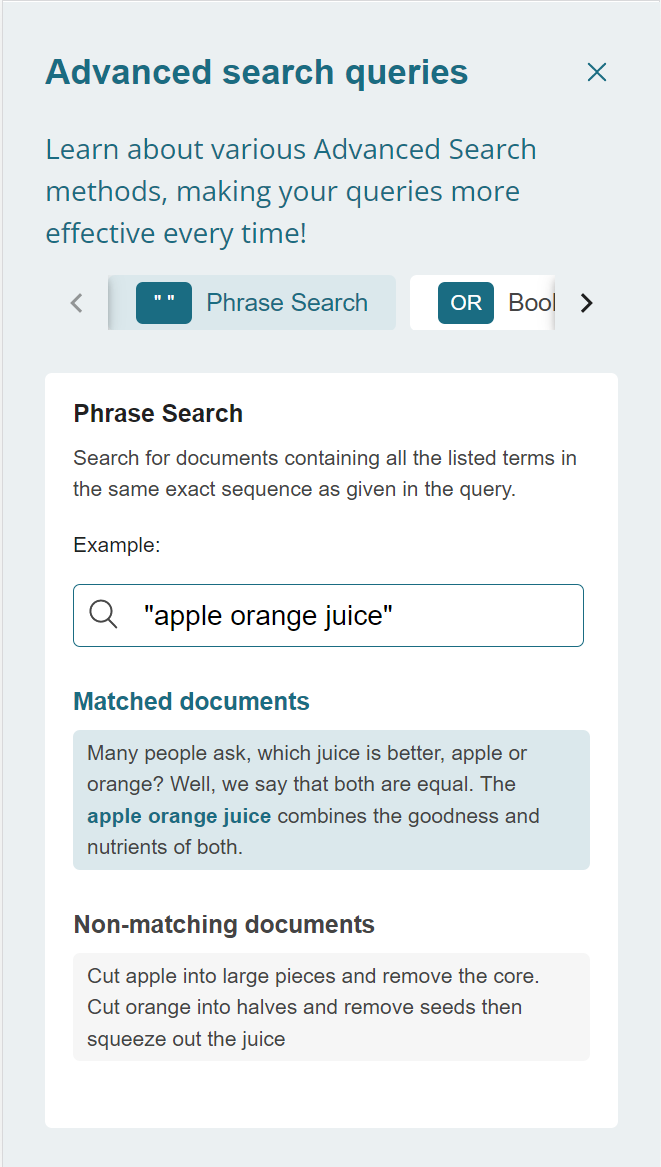The image size is (661, 1167).
Task: Click the bold Phrase Search section heading
Action: pyautogui.click(x=158, y=414)
